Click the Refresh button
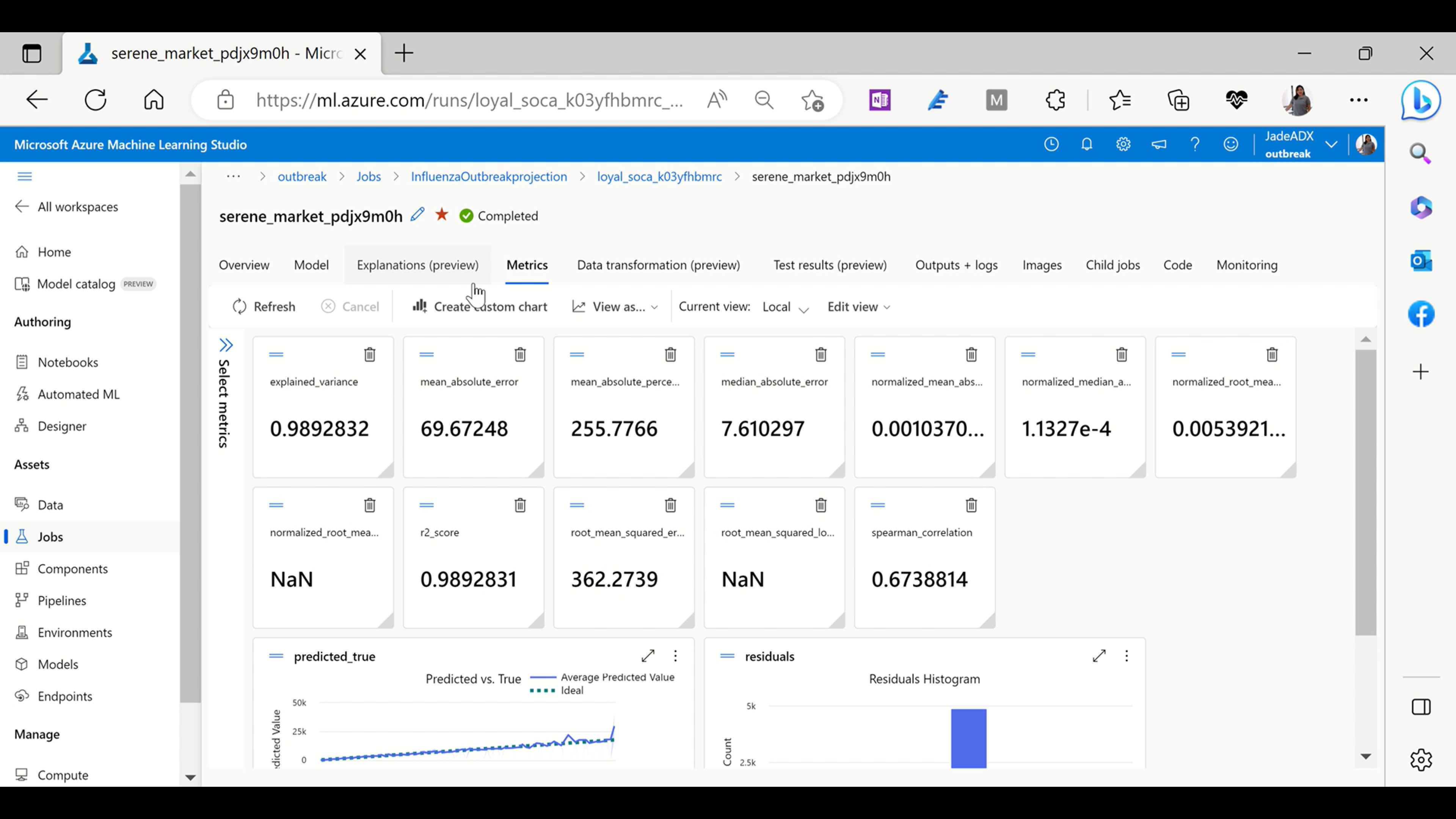The image size is (1456, 819). pyautogui.click(x=264, y=307)
